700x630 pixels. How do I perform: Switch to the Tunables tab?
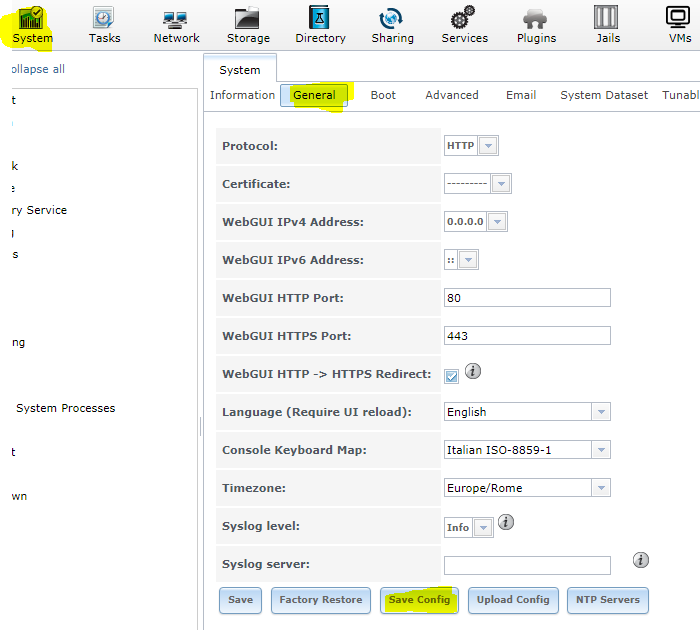(x=681, y=95)
